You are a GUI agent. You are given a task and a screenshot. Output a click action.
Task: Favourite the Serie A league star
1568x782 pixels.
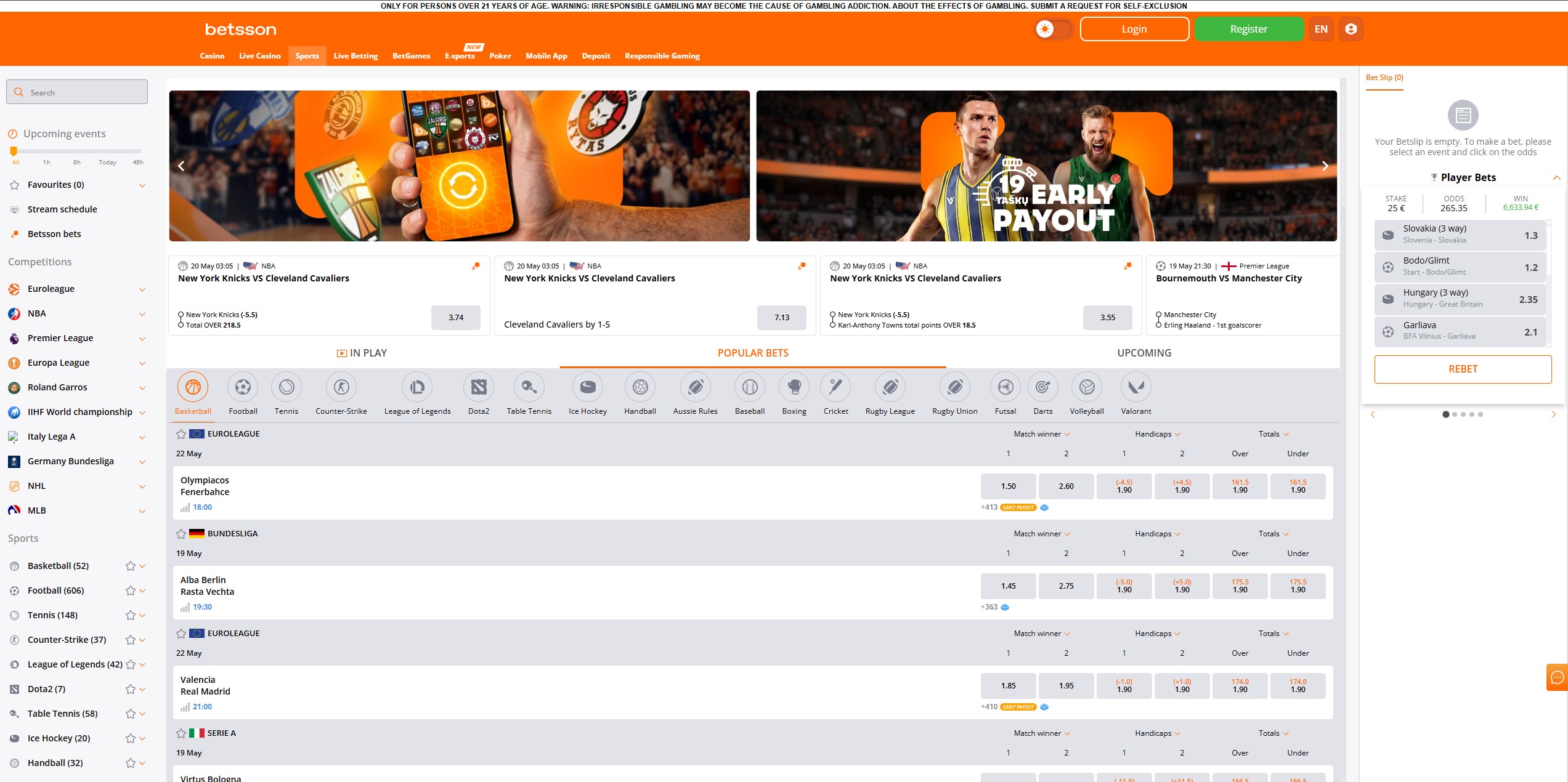tap(181, 733)
